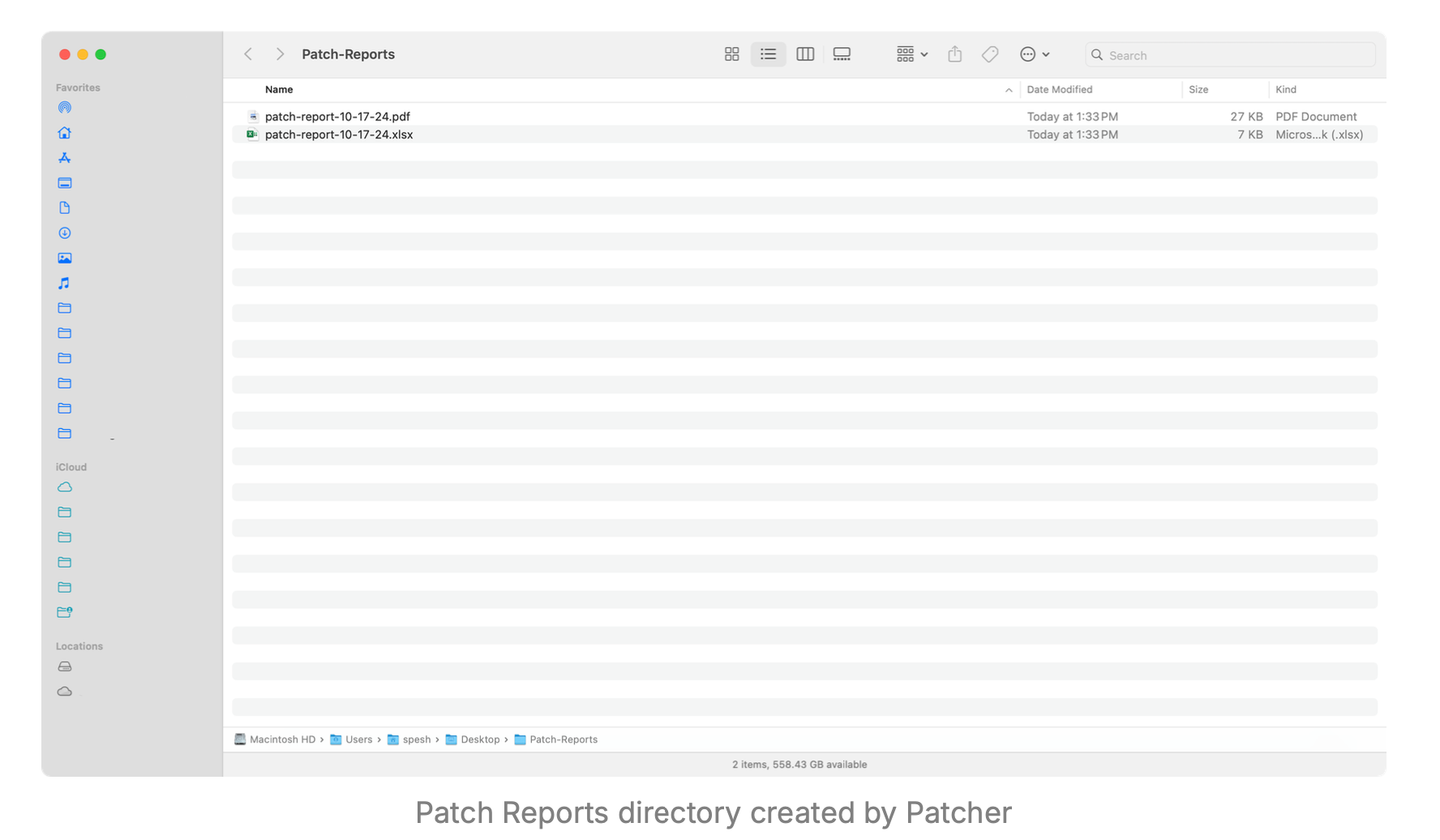The image size is (1440, 840).
Task: Sort by the Kind column header
Action: [1286, 90]
